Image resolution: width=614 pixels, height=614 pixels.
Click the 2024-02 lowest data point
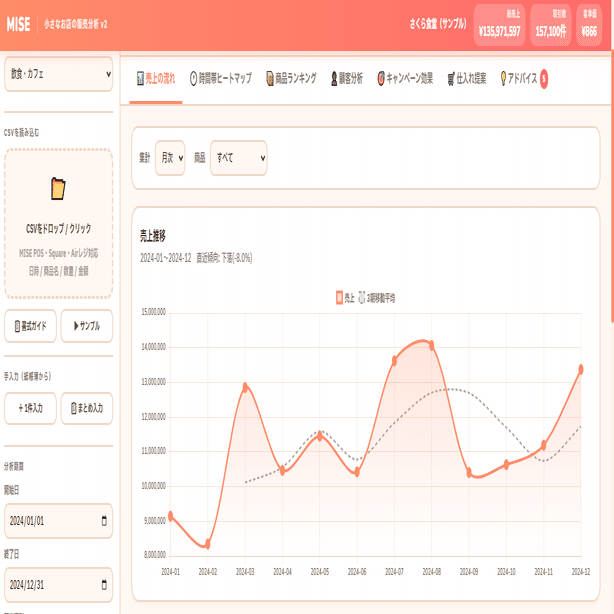(x=208, y=544)
